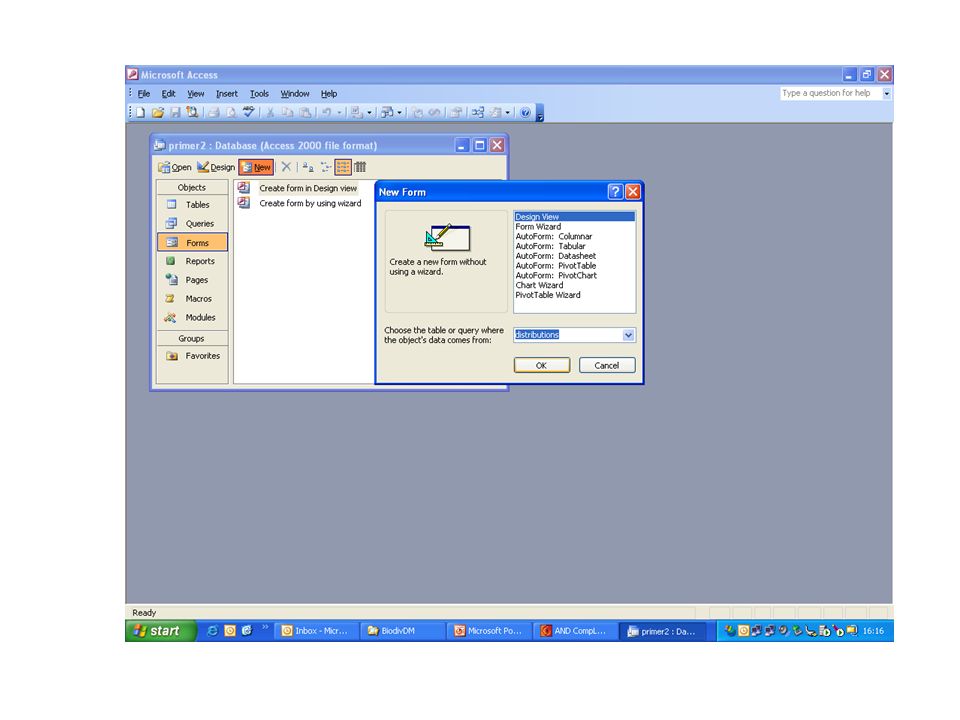Click the Delete X icon in database window
Viewport: 960px width, 720px height.
286,167
